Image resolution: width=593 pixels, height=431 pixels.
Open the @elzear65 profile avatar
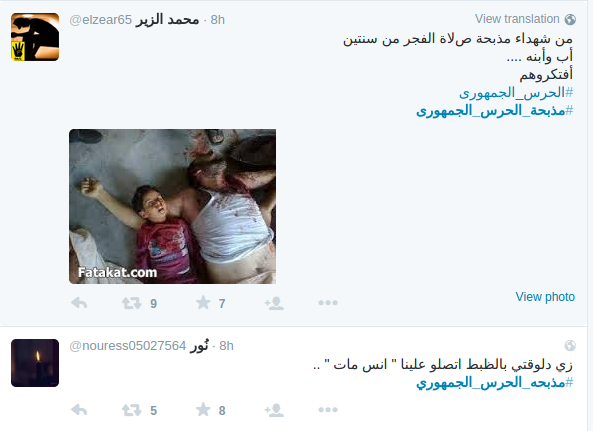tap(35, 37)
